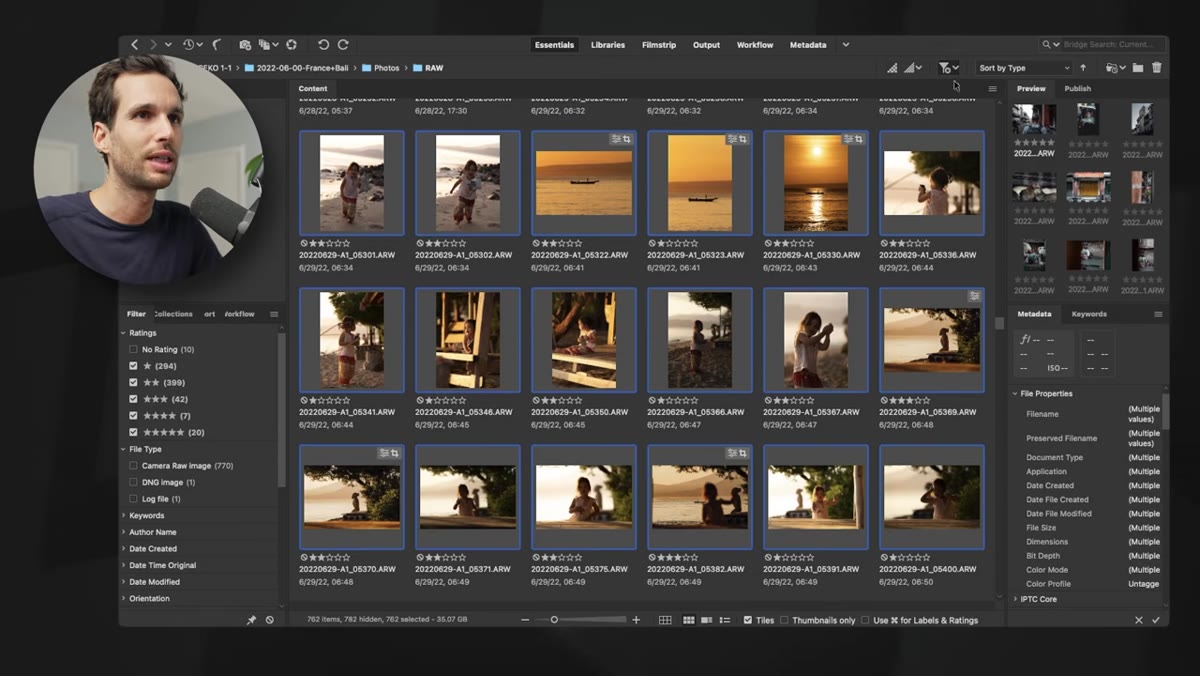Check the Log file type filter

click(x=133, y=499)
